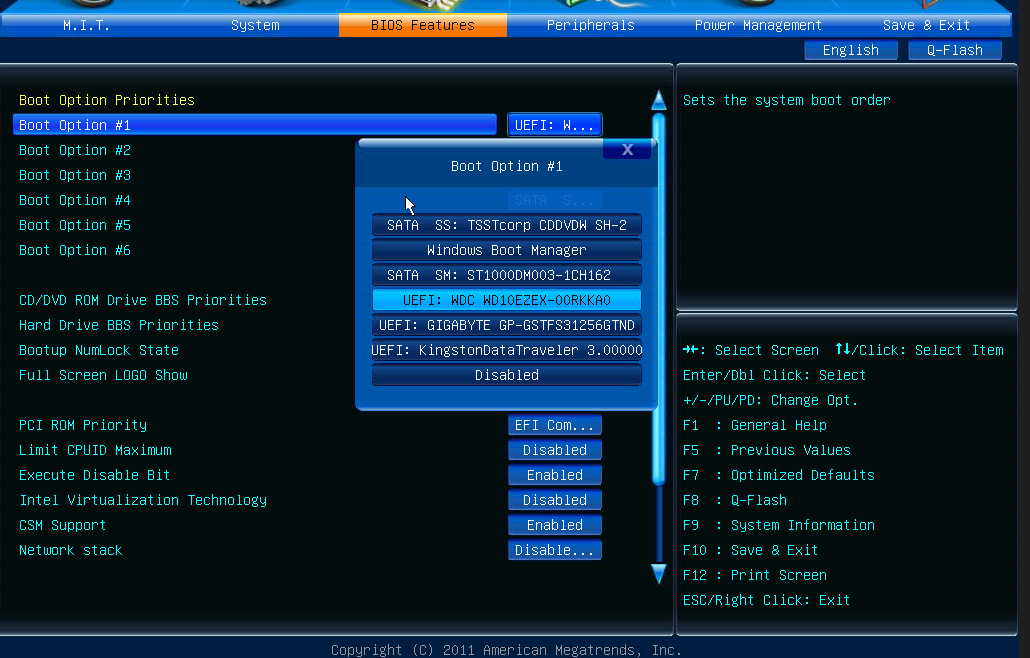Click the English language button
Viewport: 1030px width, 658px height.
851,50
